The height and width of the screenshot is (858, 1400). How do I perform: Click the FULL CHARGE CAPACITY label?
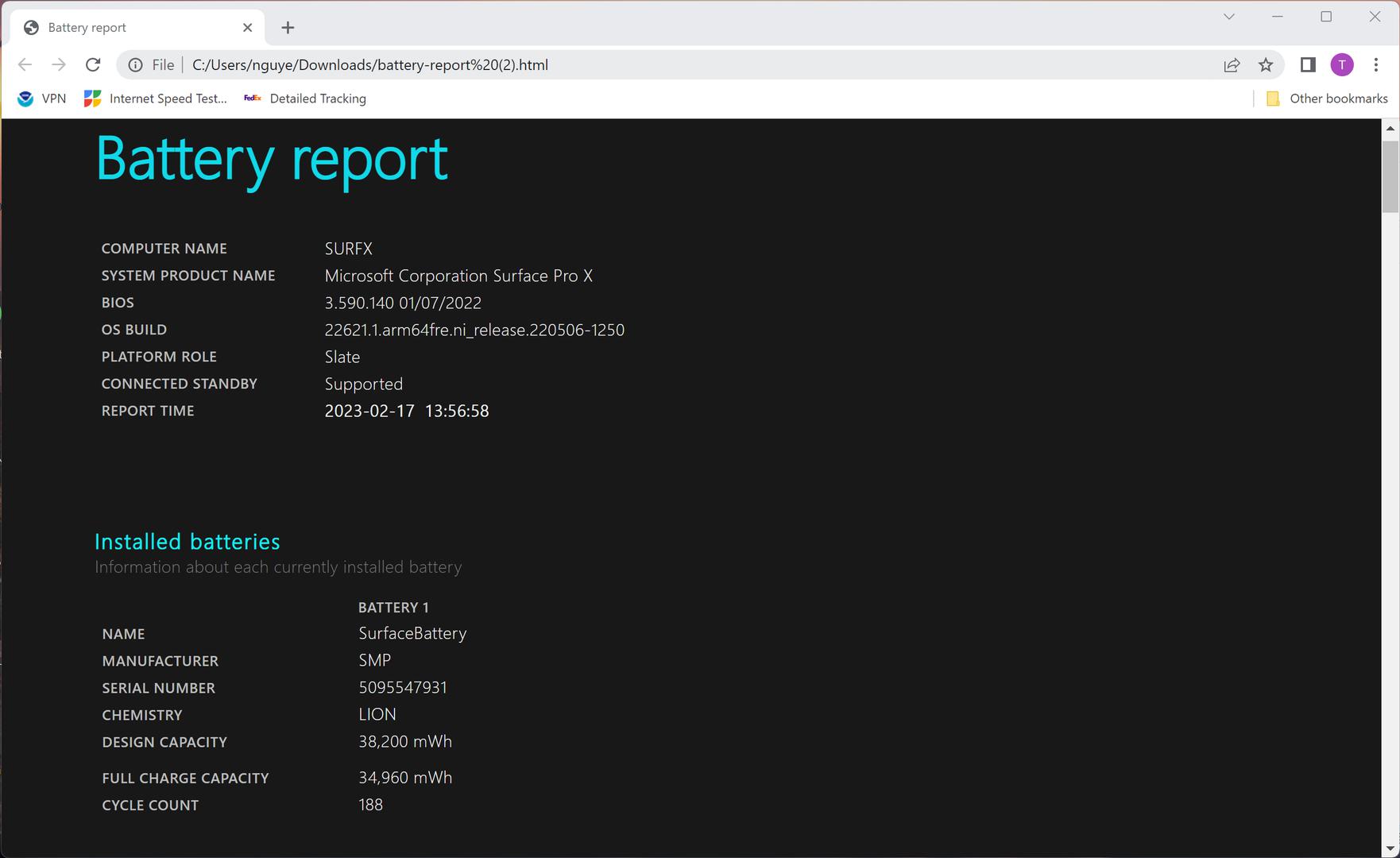[186, 779]
